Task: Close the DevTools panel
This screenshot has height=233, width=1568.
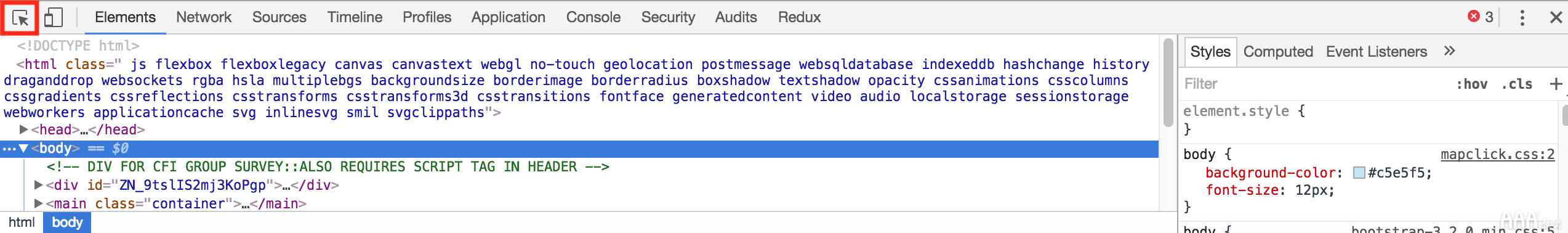Action: coord(1556,17)
